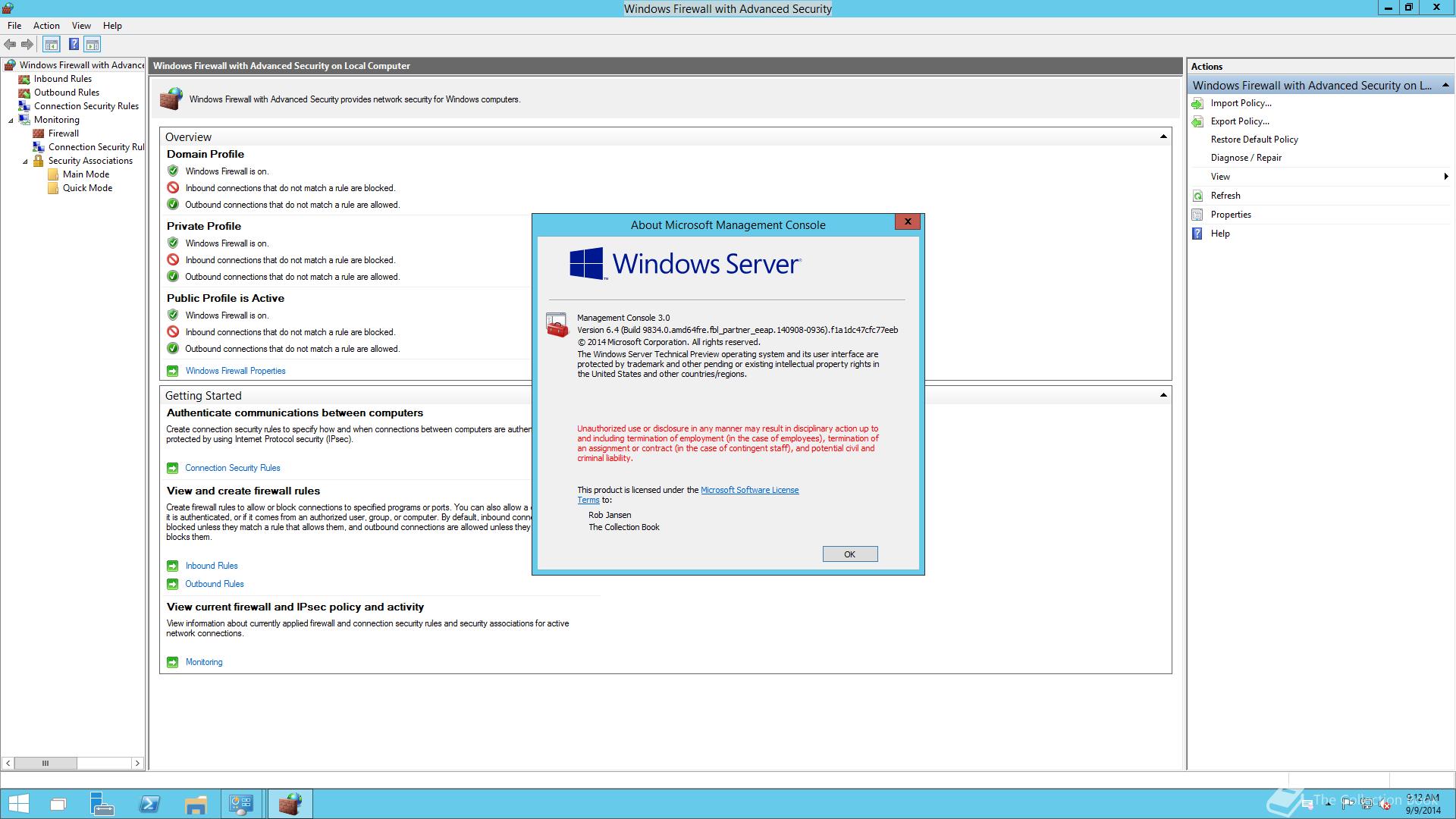Open the Inbound Rules link in Getting Started
This screenshot has width=1456, height=819.
tap(212, 566)
